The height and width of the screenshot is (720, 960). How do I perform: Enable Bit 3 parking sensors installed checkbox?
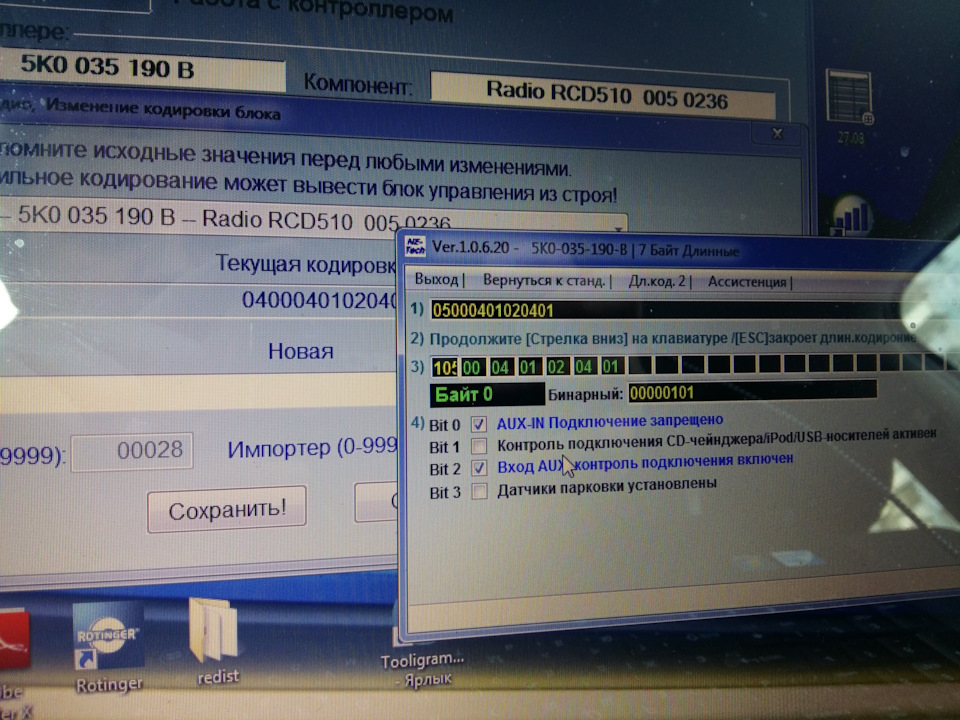click(479, 491)
